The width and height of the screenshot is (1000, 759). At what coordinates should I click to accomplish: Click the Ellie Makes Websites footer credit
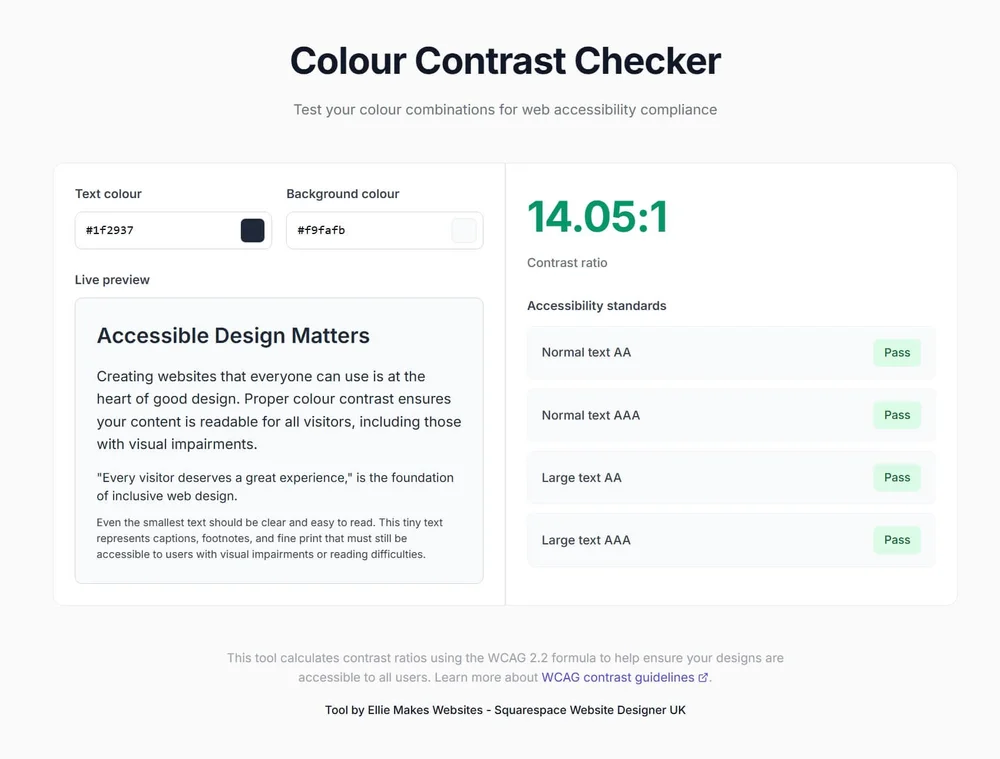(x=505, y=710)
